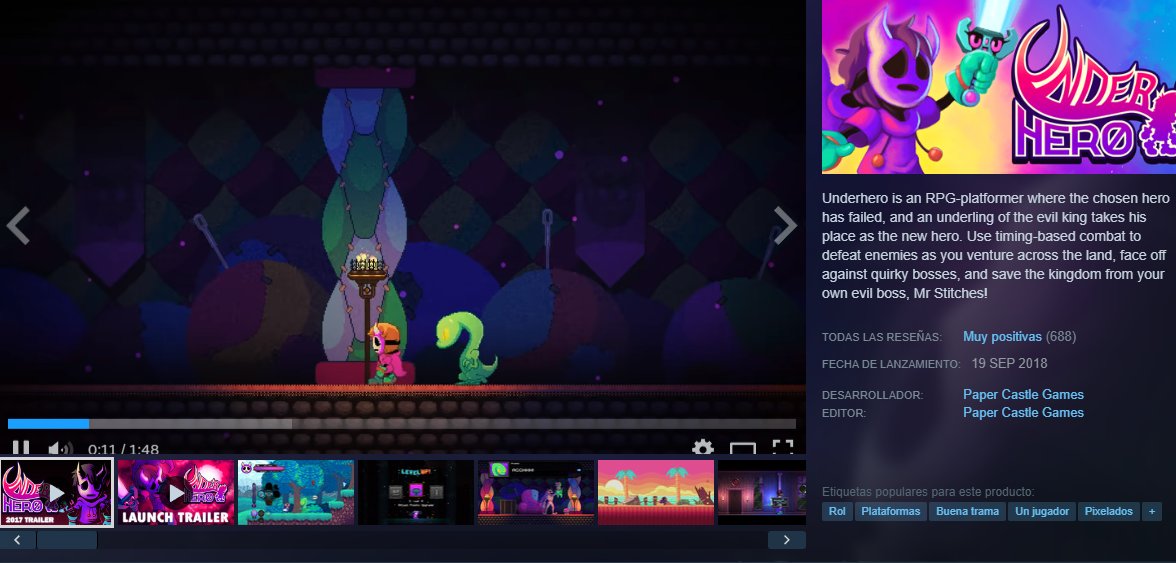
Task: Select the 2017 Trailer thumbnail
Action: (x=56, y=493)
